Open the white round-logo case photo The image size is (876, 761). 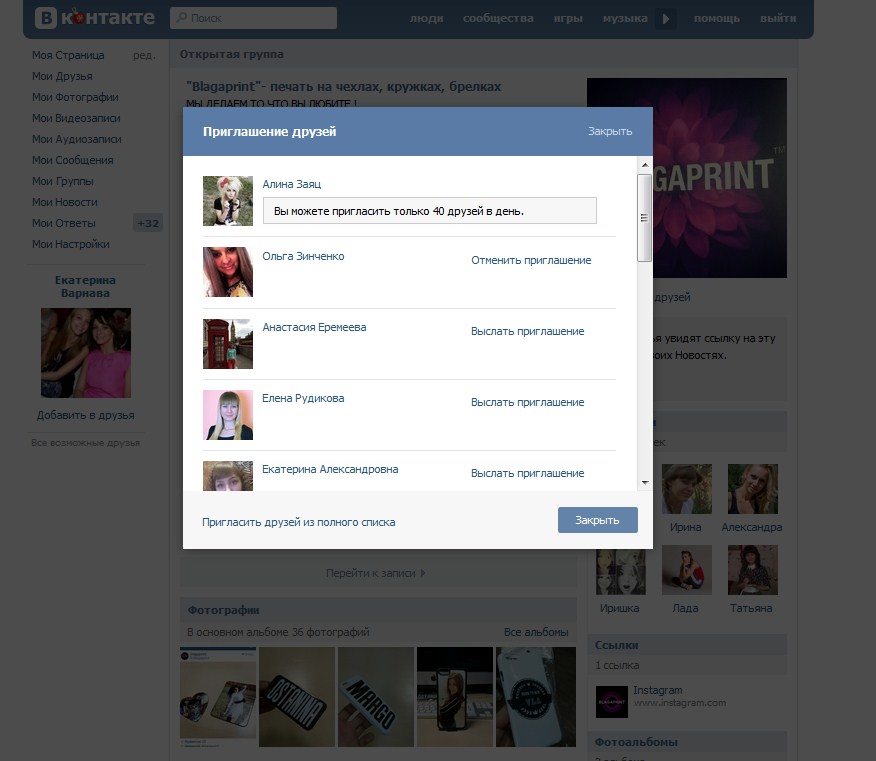[x=535, y=697]
